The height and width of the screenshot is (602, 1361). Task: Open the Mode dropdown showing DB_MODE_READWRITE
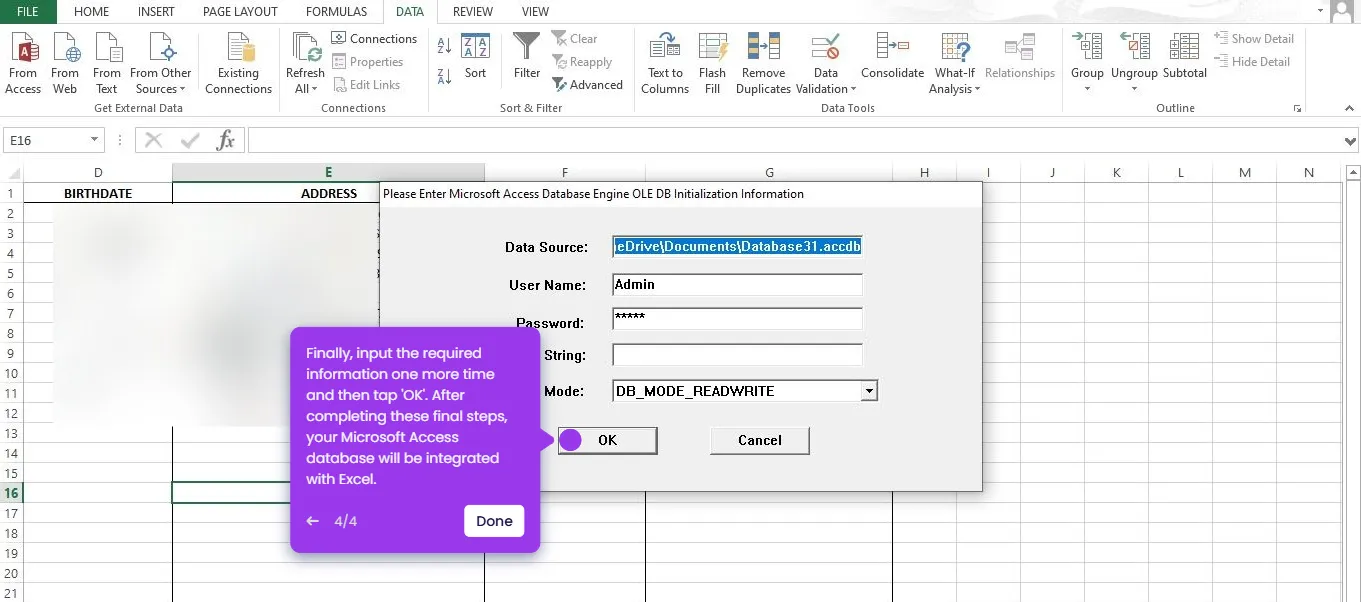point(868,390)
